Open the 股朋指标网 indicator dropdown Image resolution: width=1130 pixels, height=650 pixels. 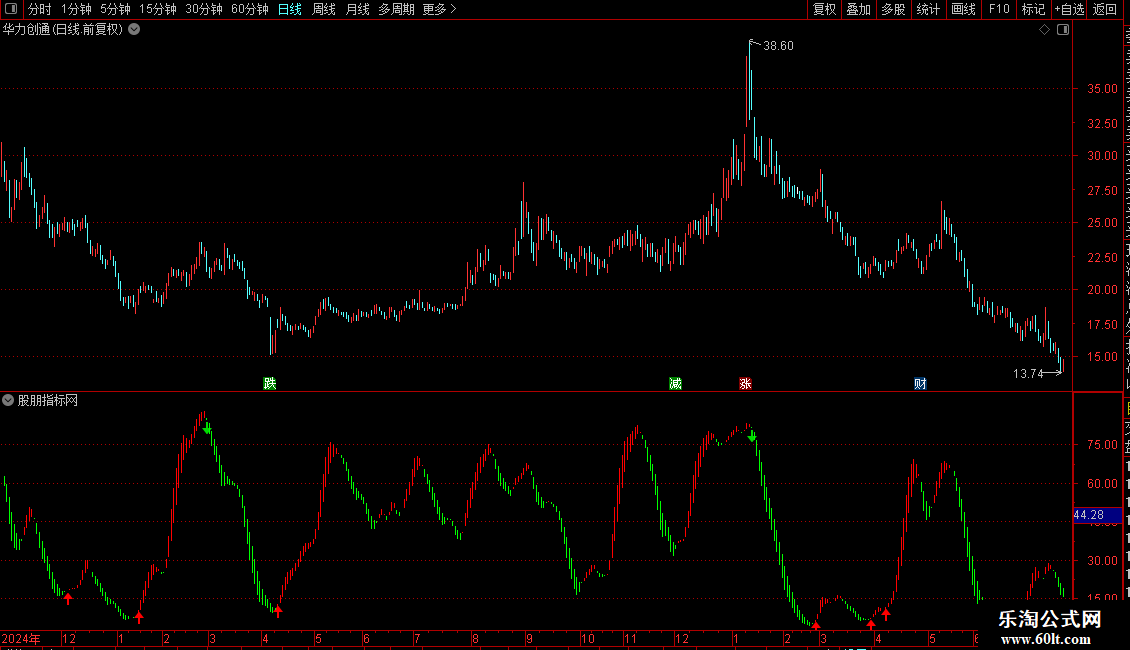[8, 400]
